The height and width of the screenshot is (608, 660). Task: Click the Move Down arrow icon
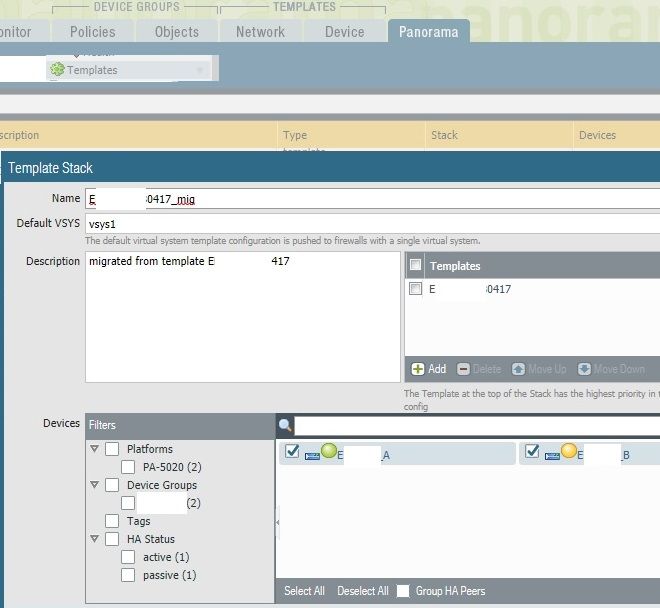(585, 369)
